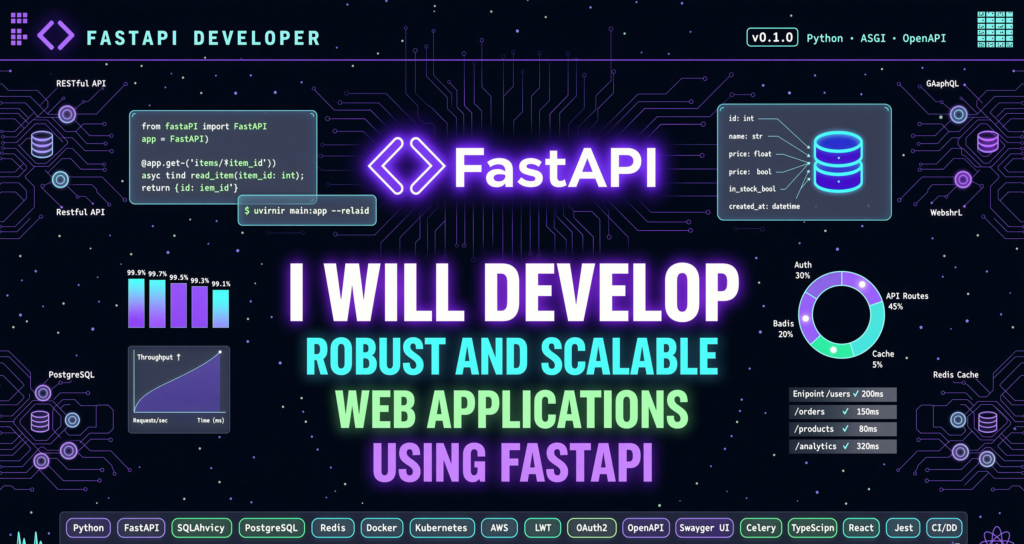Click the pixel grid F icon in header
The image size is (1024, 544).
[20, 27]
